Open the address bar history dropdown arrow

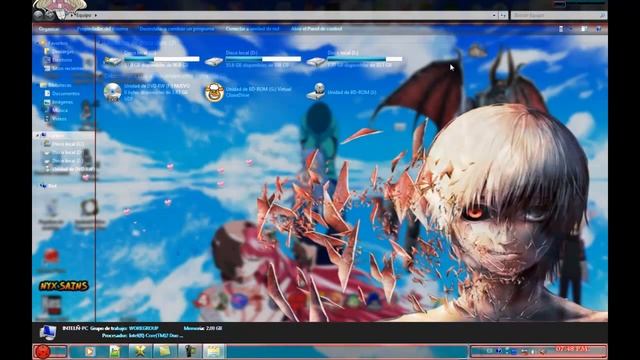[494, 15]
